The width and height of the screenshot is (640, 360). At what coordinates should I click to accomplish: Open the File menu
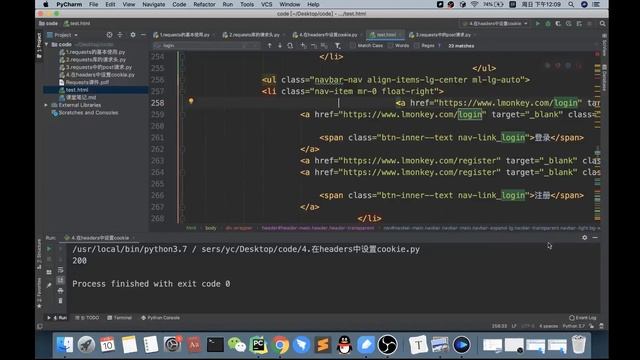point(93,4)
